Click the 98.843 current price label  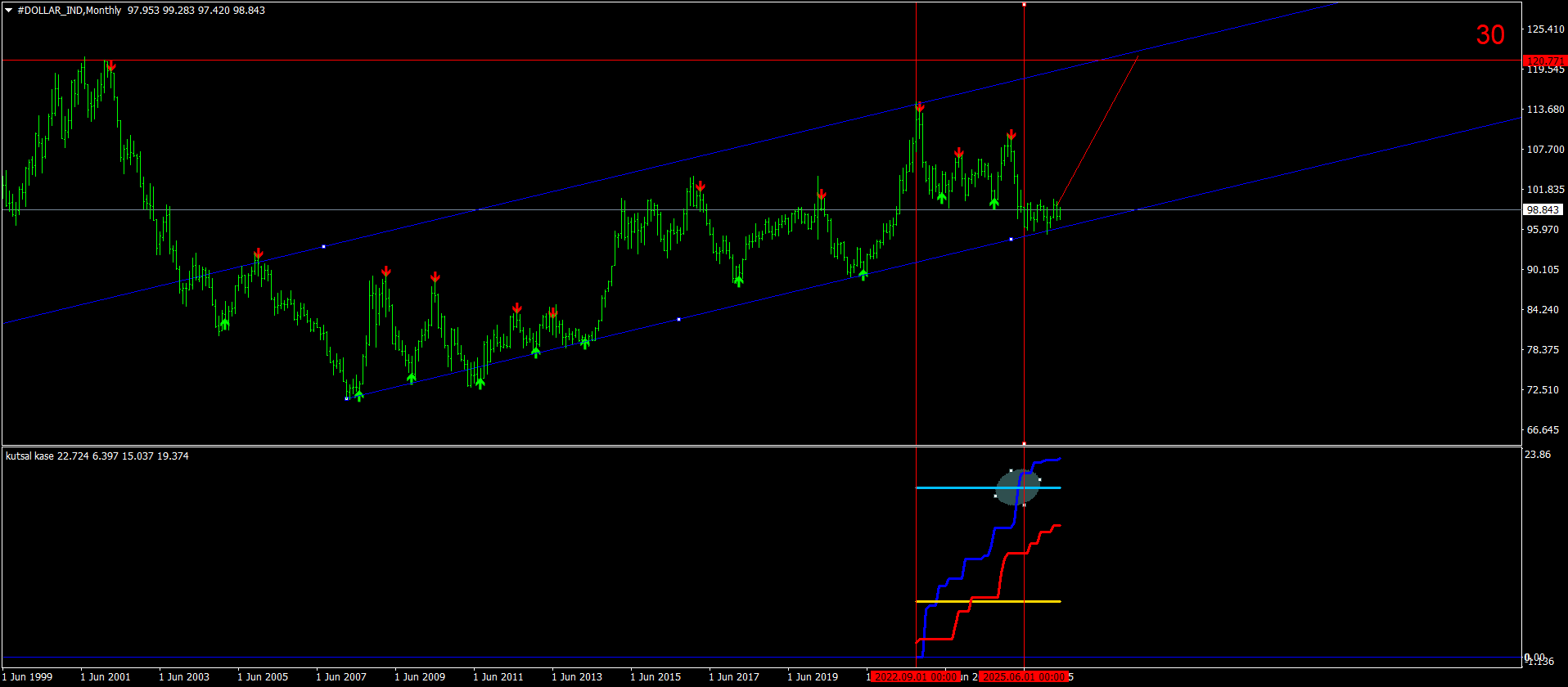pos(1543,209)
